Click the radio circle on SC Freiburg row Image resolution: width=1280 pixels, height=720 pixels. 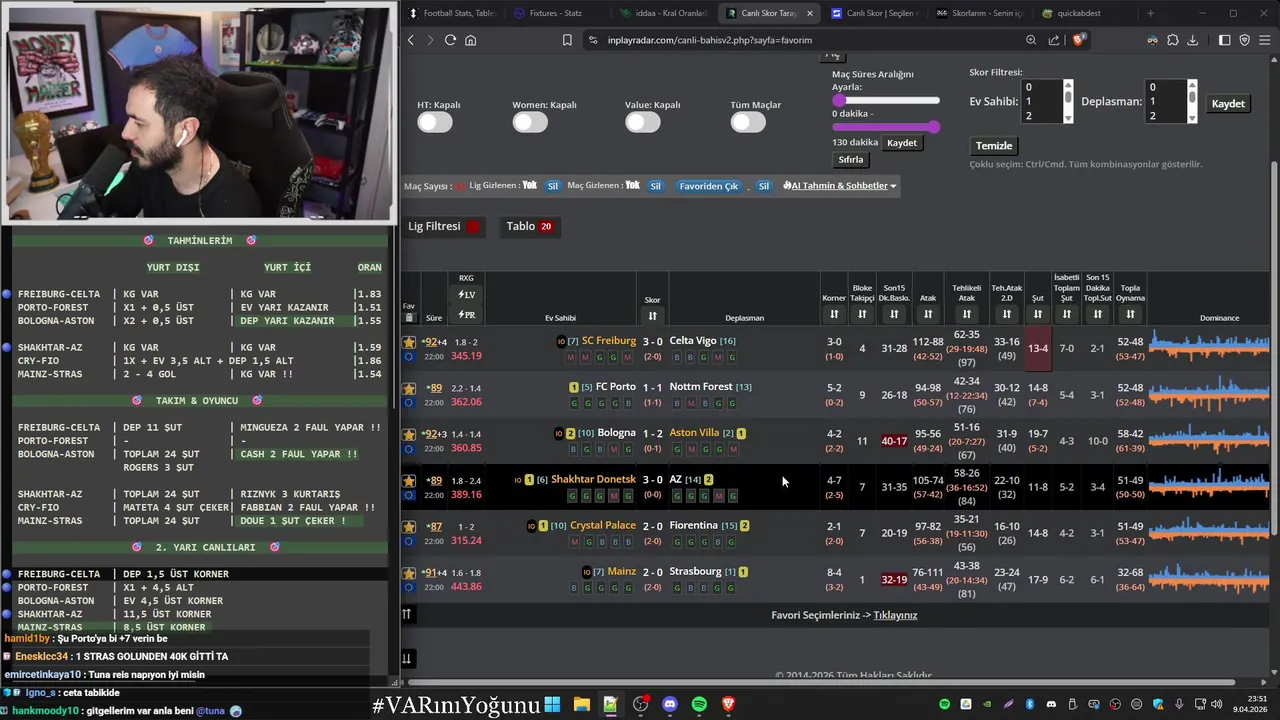tap(408, 356)
